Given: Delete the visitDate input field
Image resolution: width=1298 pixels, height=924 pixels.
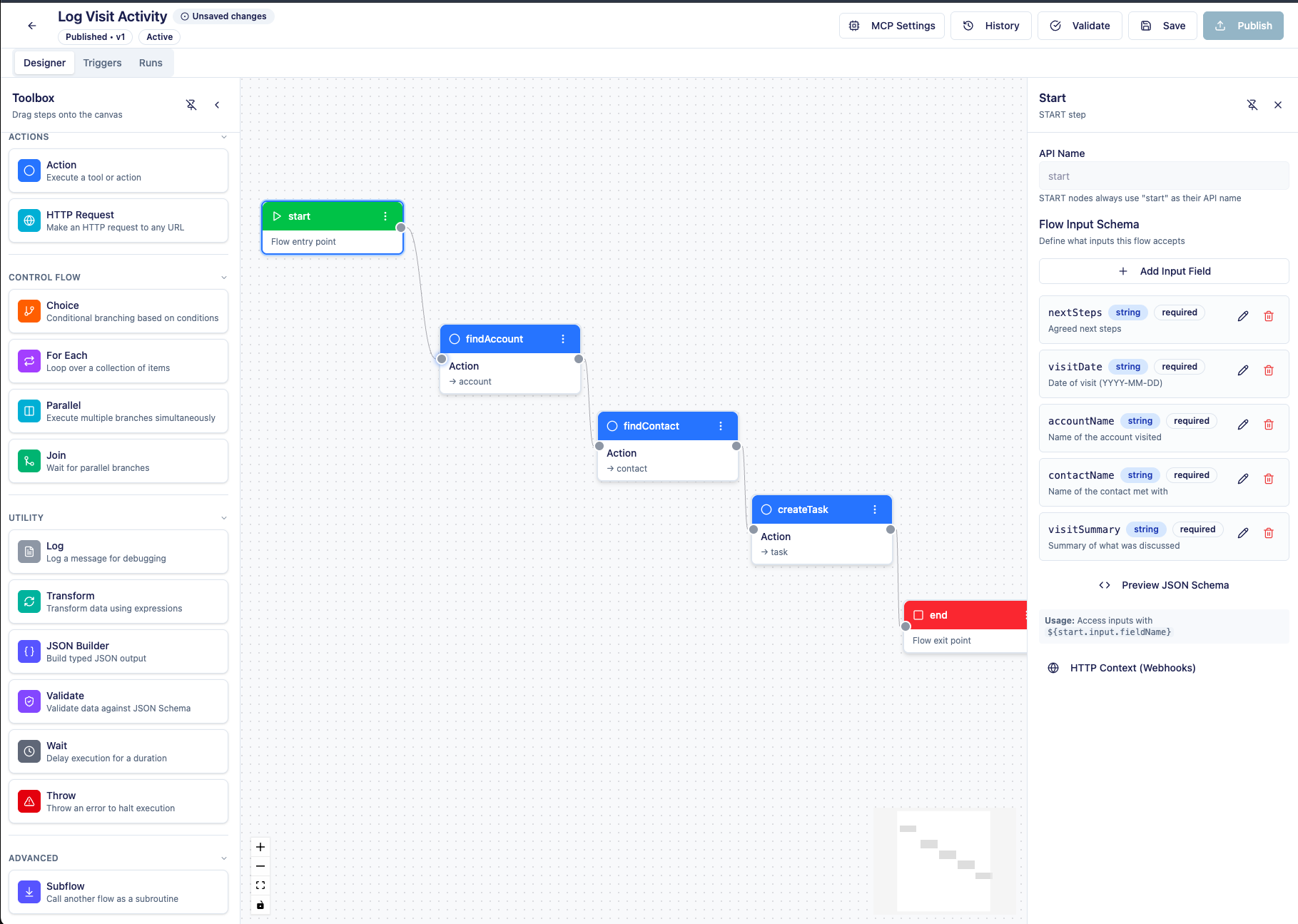Looking at the screenshot, I should [1269, 370].
